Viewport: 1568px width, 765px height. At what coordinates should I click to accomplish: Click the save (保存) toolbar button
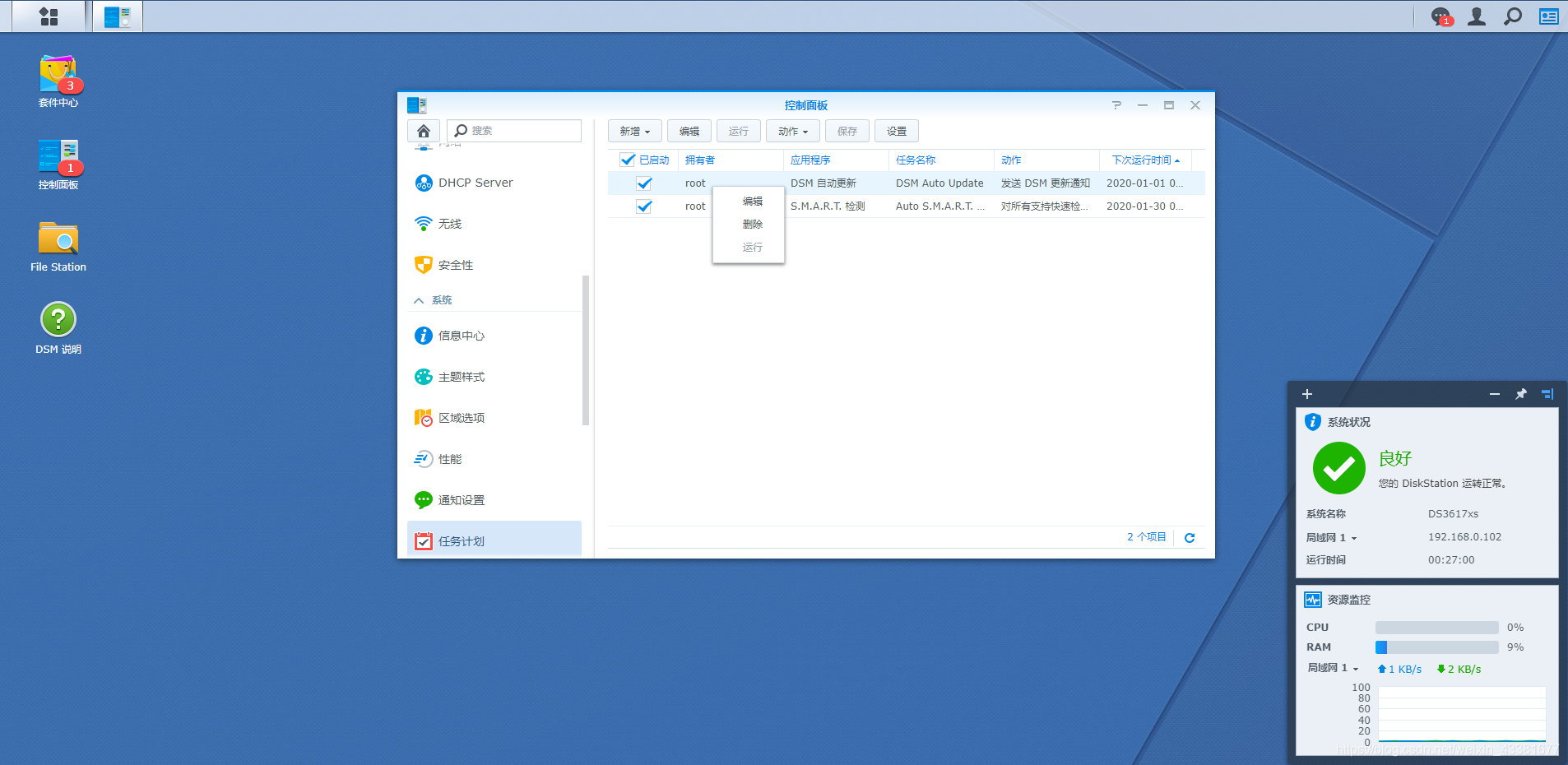[847, 132]
